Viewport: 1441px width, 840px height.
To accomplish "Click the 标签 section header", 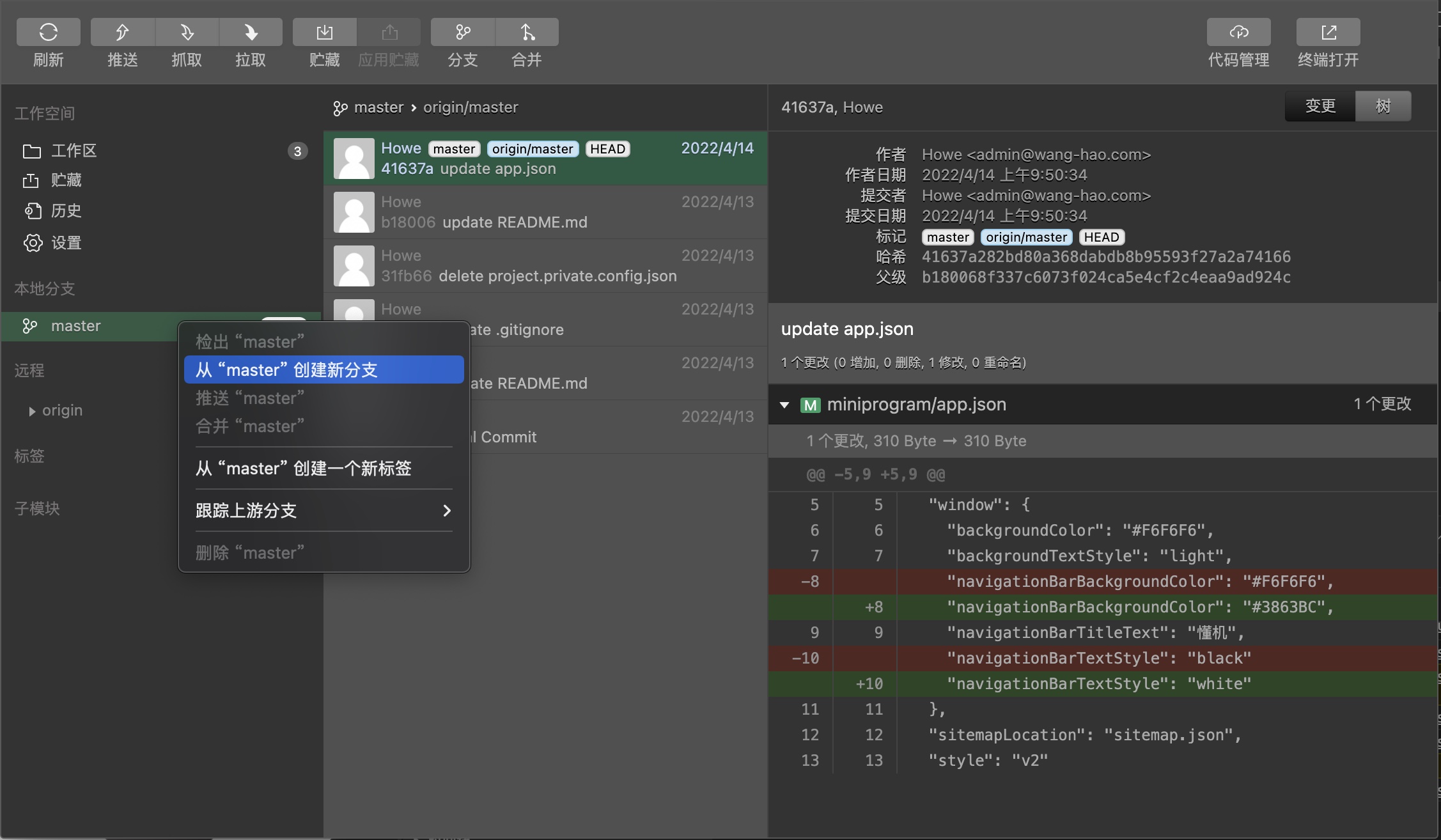I will click(29, 456).
